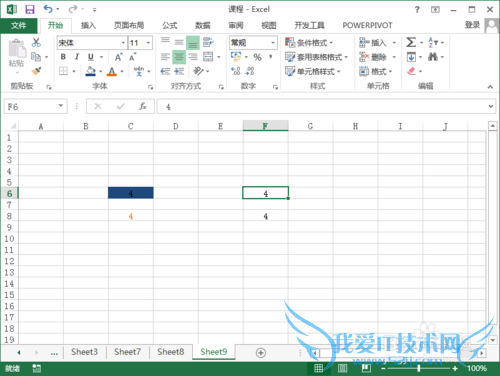Screen dimensions: 500x376
Task: Save the workbook with the floppy icon
Action: click(30, 9)
